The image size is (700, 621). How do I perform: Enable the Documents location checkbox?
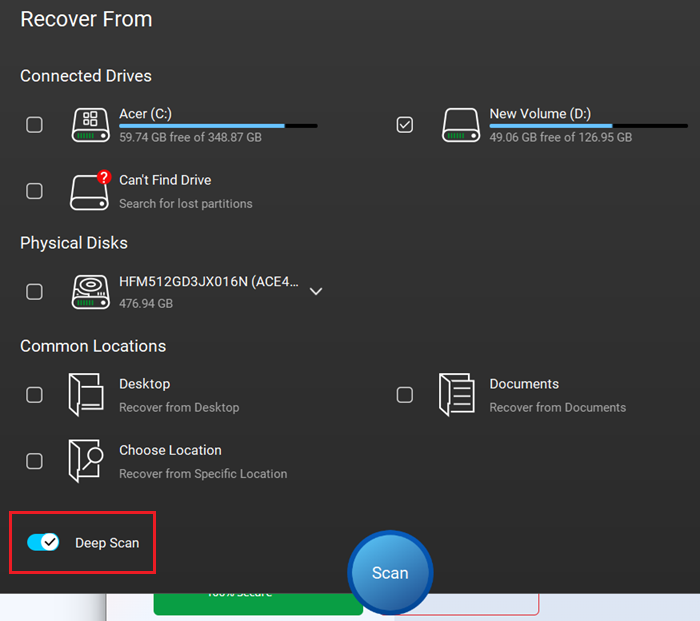[405, 395]
